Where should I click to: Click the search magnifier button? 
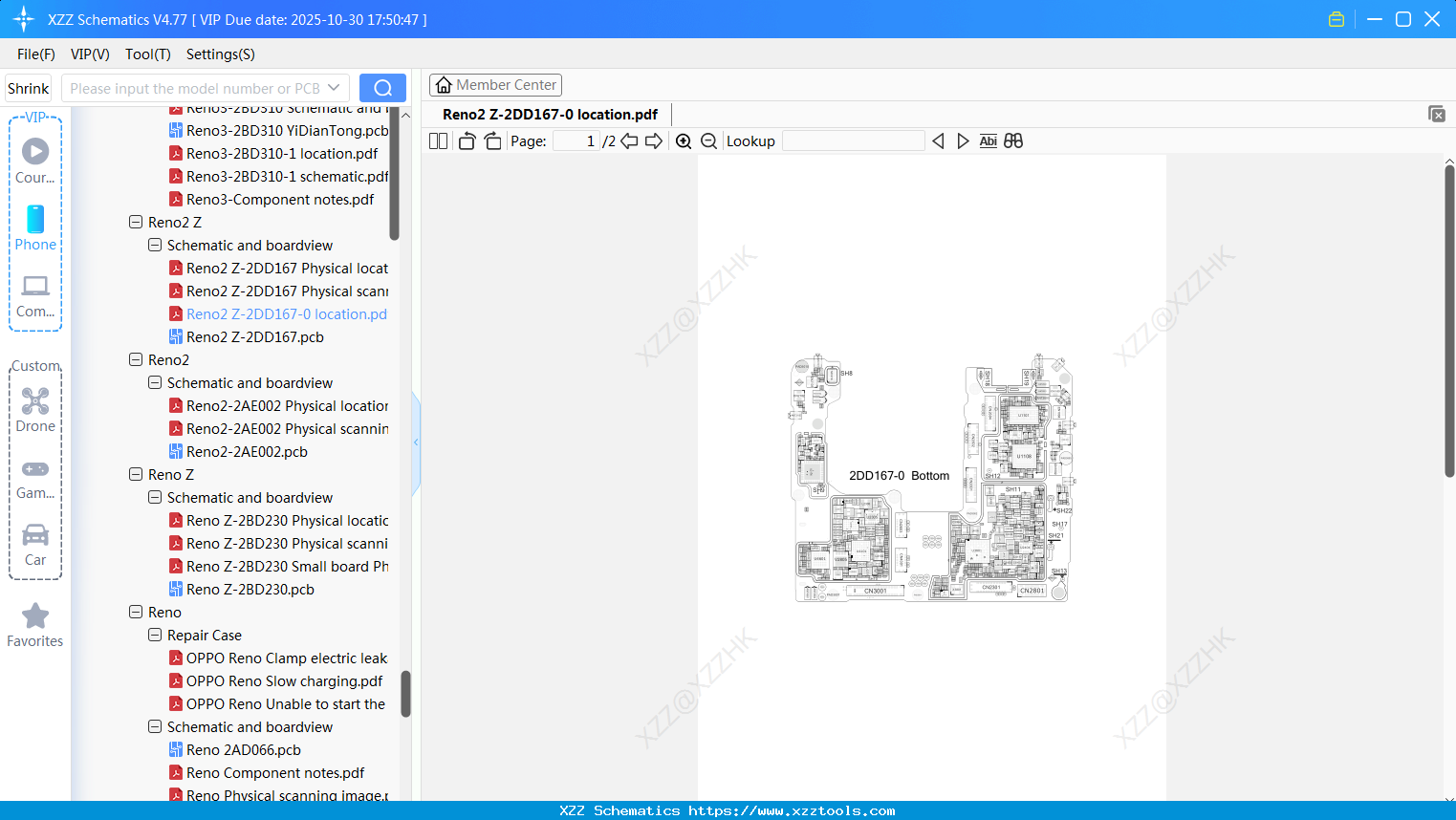tap(382, 88)
